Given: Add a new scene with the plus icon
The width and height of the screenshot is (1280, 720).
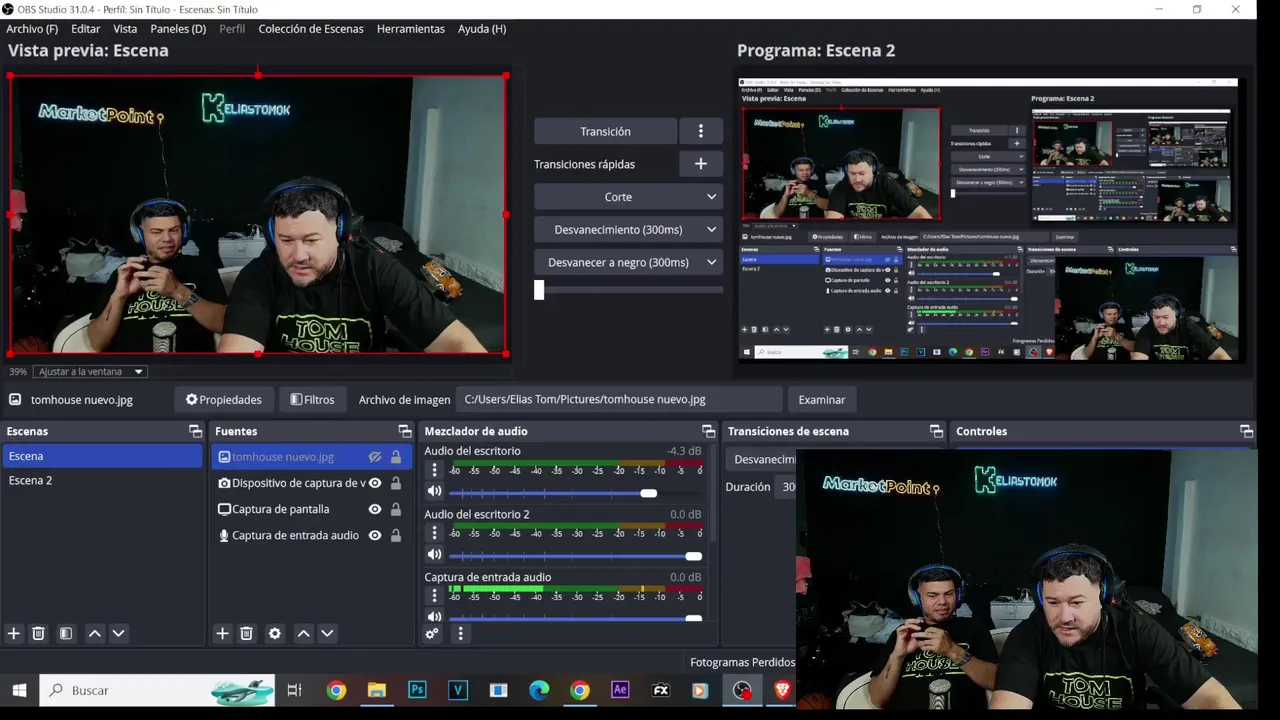Looking at the screenshot, I should 14,633.
